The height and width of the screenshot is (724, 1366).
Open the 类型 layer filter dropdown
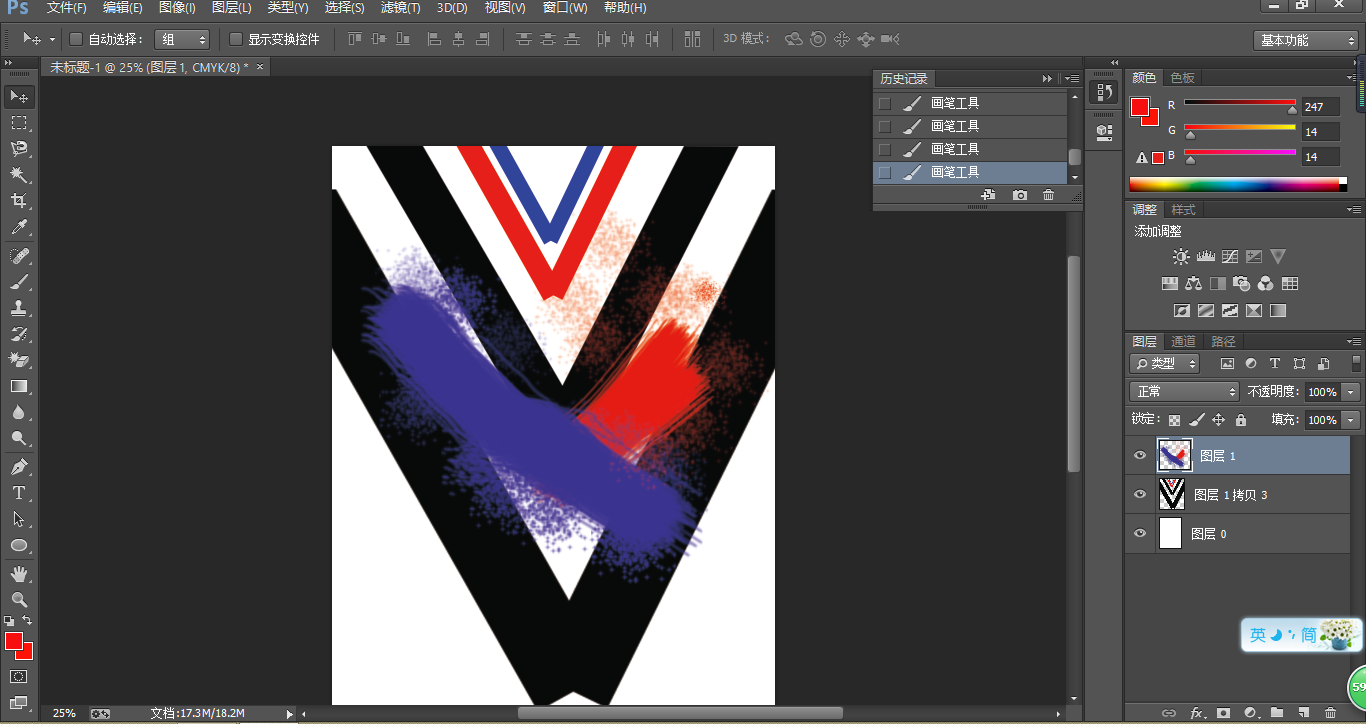(1165, 364)
